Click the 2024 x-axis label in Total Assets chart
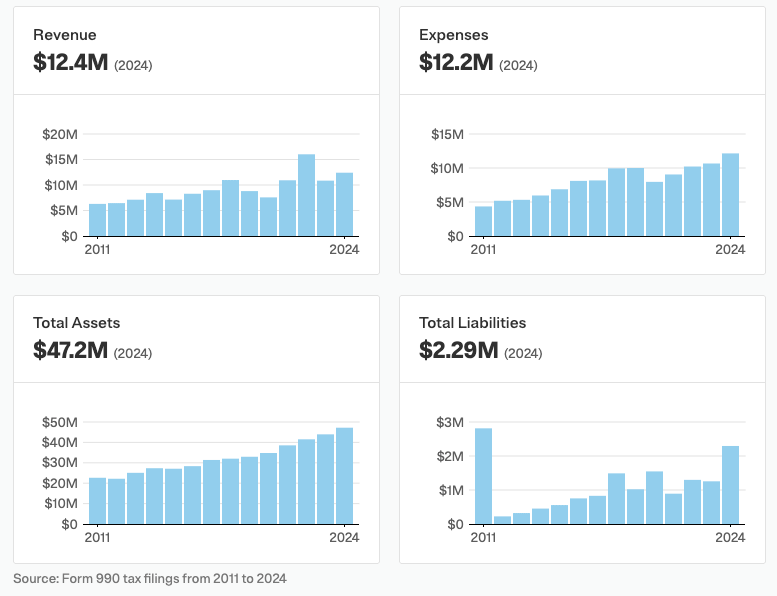Image resolution: width=777 pixels, height=596 pixels. [x=344, y=538]
